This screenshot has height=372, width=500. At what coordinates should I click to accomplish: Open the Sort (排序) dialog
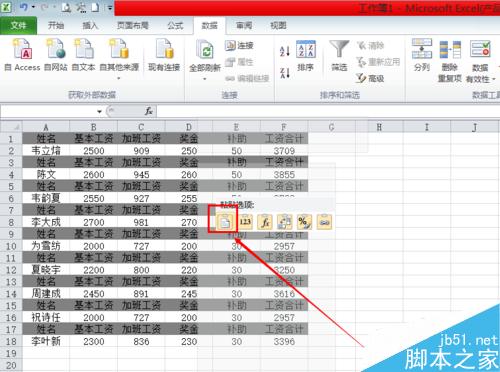[x=306, y=56]
